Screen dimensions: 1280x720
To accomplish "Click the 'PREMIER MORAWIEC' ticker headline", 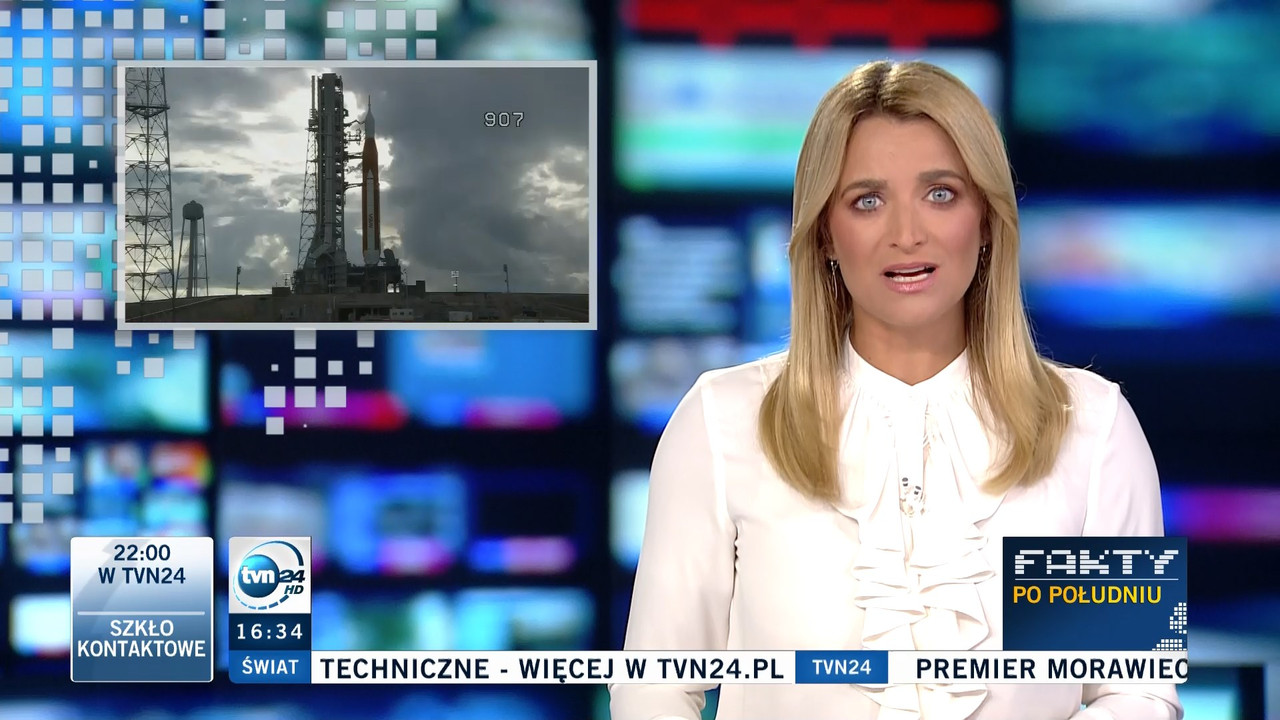I will tap(1051, 669).
